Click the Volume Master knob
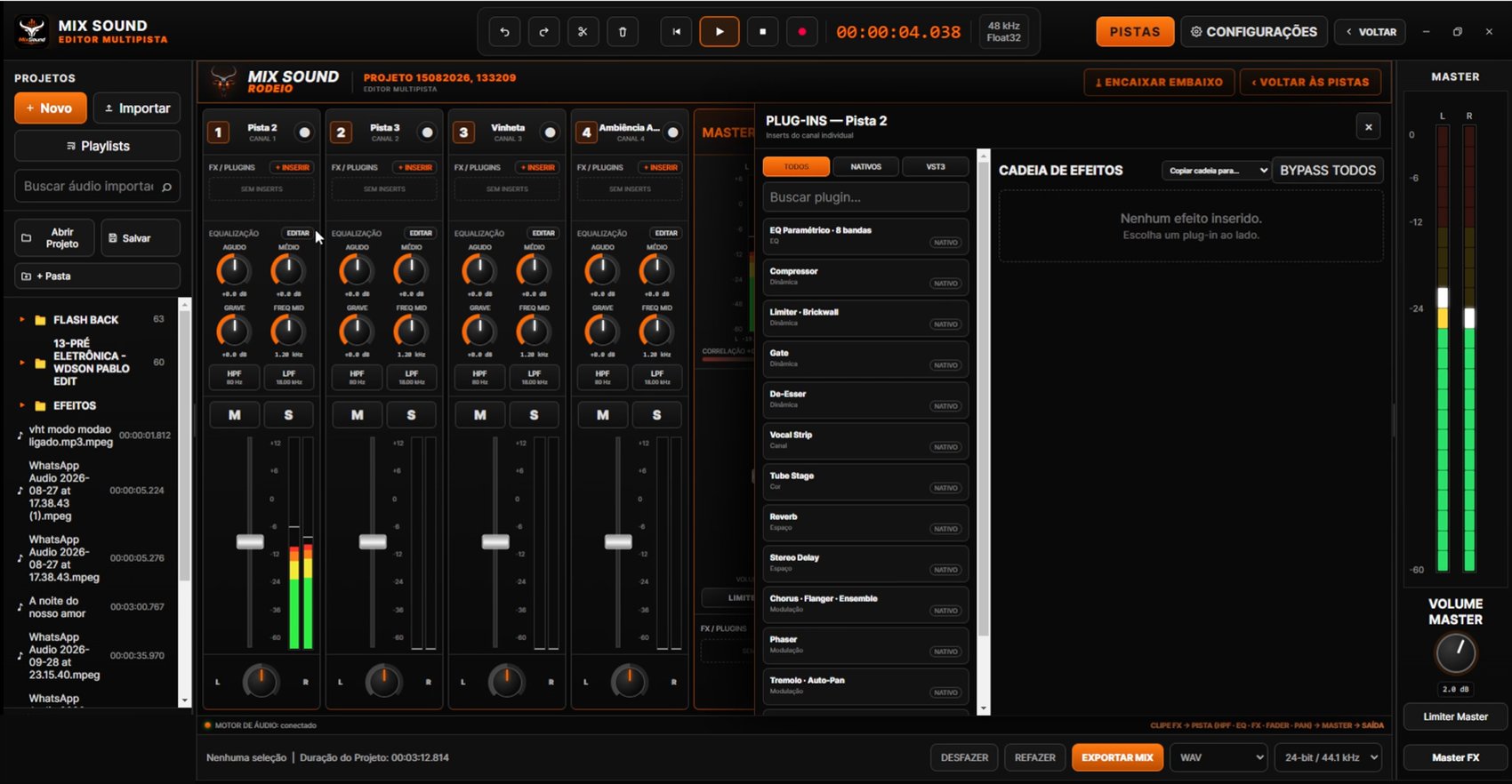Image resolution: width=1512 pixels, height=784 pixels. point(1456,653)
